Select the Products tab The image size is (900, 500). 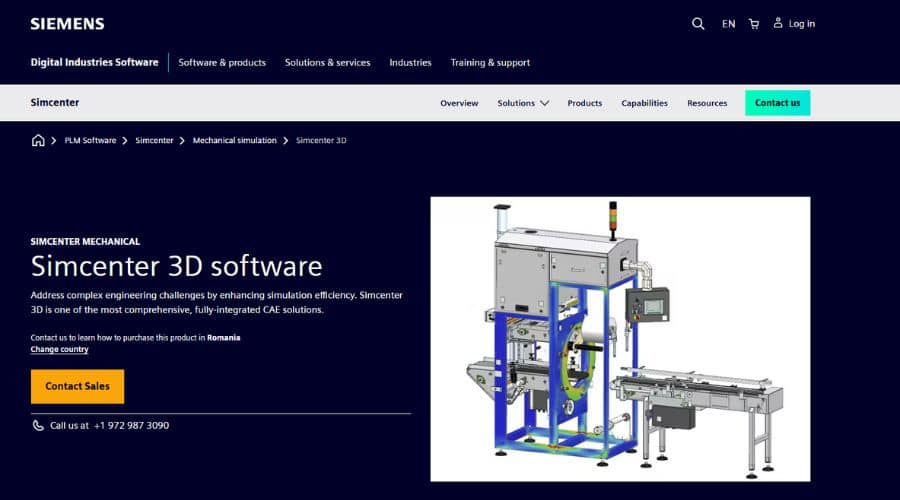coord(585,103)
